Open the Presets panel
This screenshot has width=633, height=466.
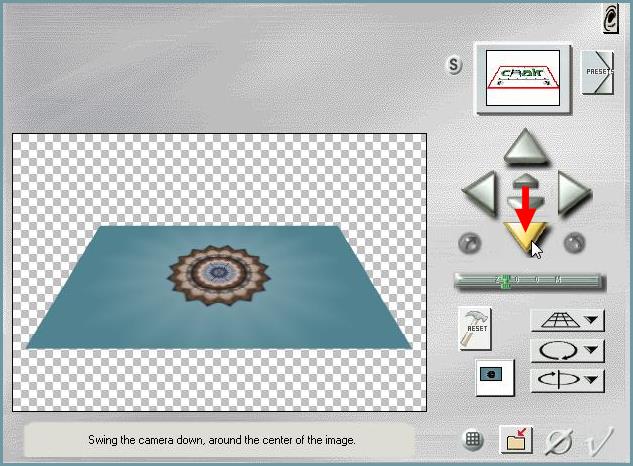point(597,71)
